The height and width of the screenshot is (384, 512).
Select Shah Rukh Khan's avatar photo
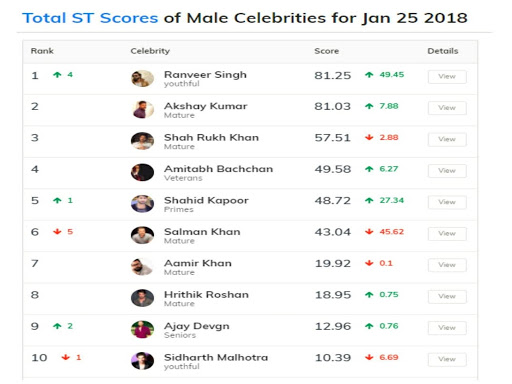[142, 141]
